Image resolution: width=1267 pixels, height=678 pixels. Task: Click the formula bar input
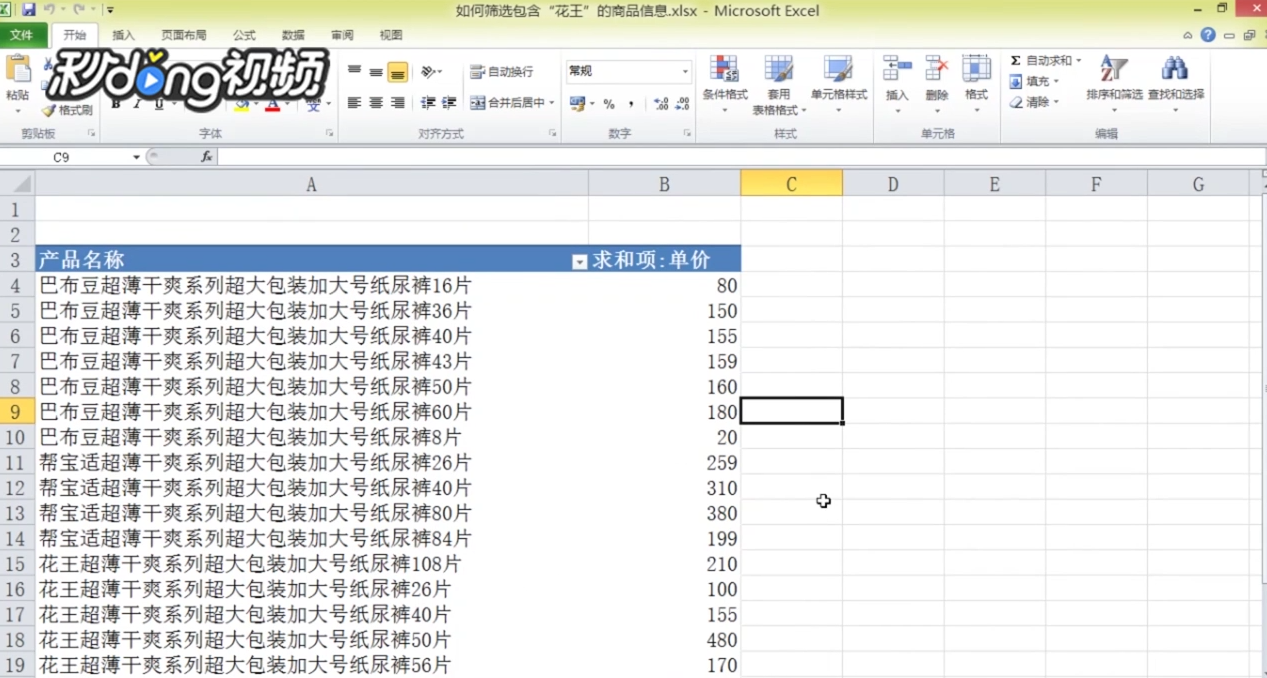click(x=740, y=157)
